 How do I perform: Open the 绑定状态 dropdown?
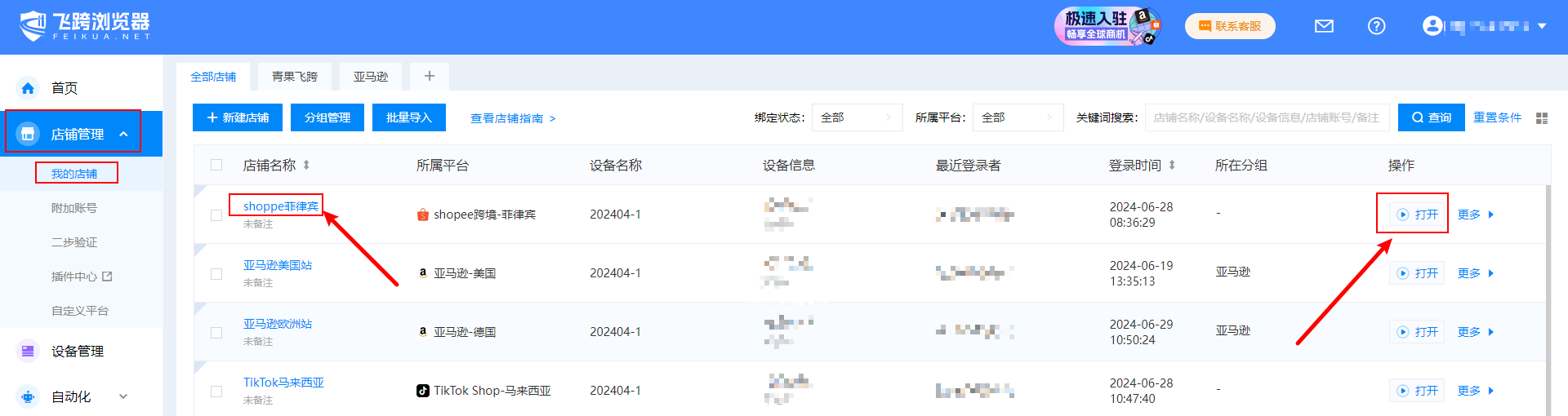pyautogui.click(x=857, y=117)
